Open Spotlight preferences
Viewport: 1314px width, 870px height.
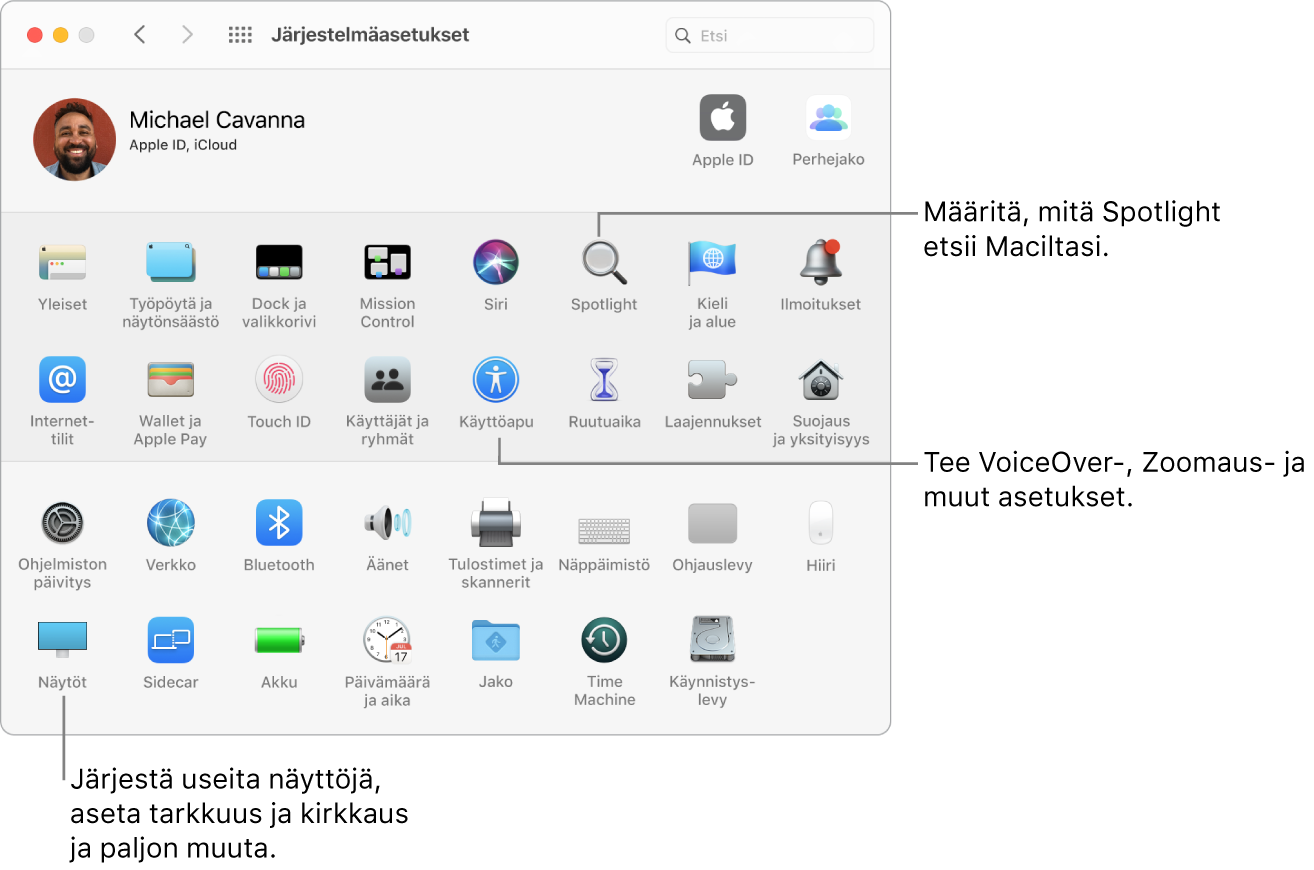click(604, 263)
